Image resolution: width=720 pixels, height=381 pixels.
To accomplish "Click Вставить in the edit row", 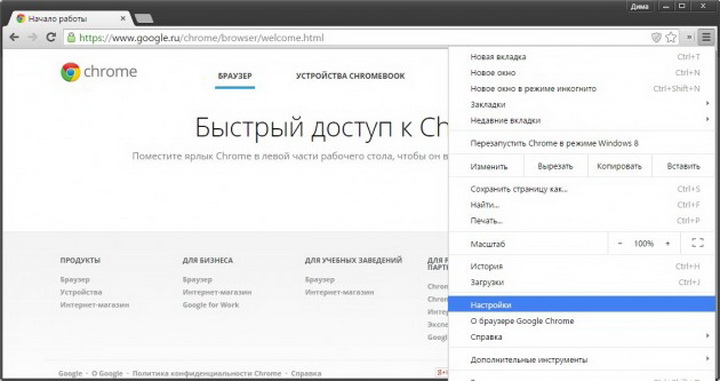I will tap(683, 166).
